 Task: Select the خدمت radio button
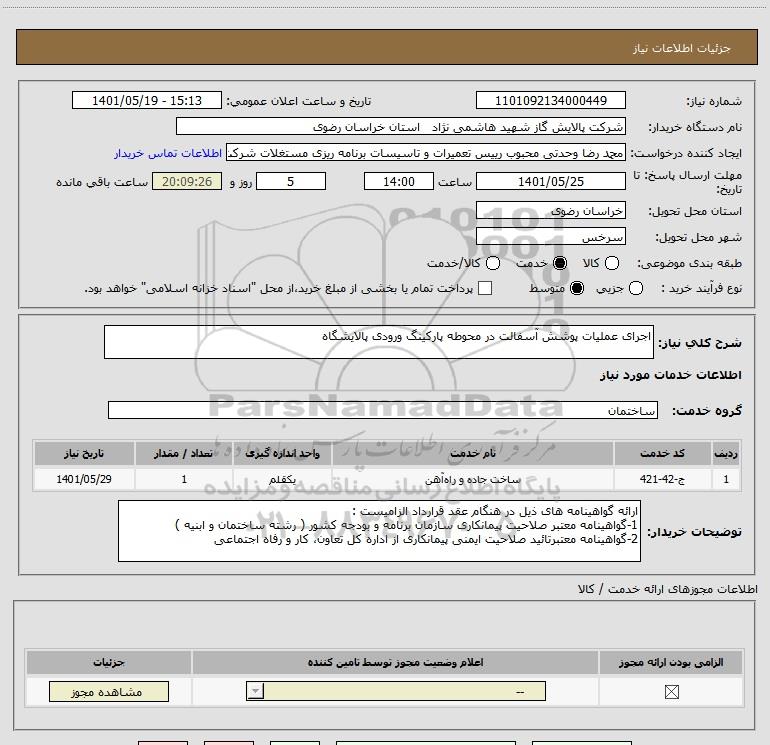click(x=560, y=263)
